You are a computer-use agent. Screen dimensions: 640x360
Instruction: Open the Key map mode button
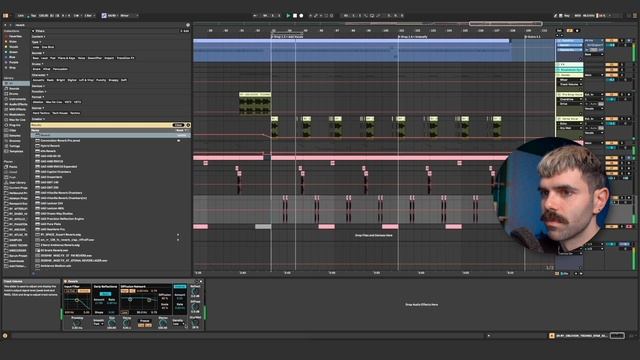pos(567,16)
